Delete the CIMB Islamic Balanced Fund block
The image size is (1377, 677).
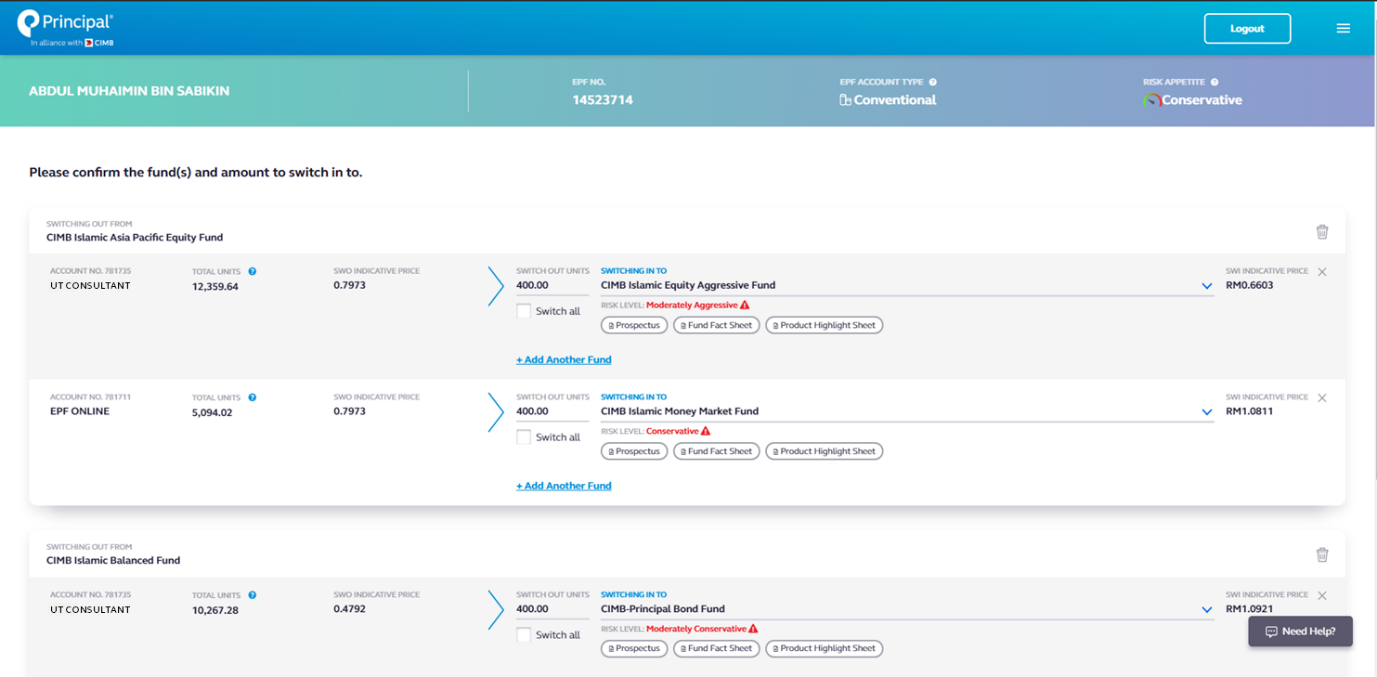click(x=1322, y=555)
